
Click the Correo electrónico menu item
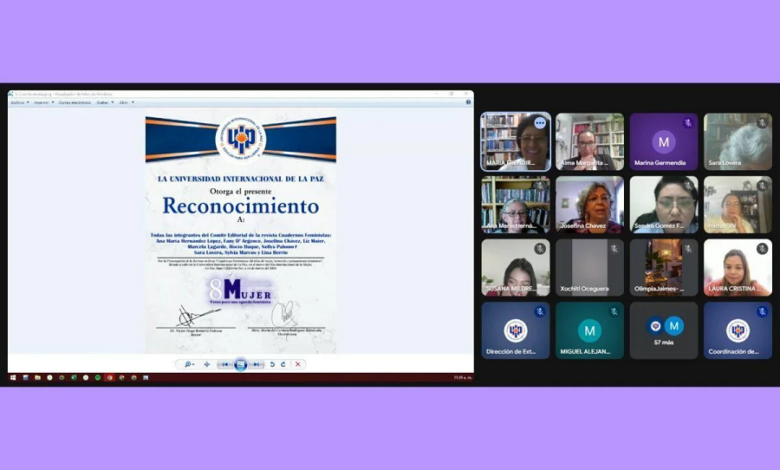tap(74, 102)
